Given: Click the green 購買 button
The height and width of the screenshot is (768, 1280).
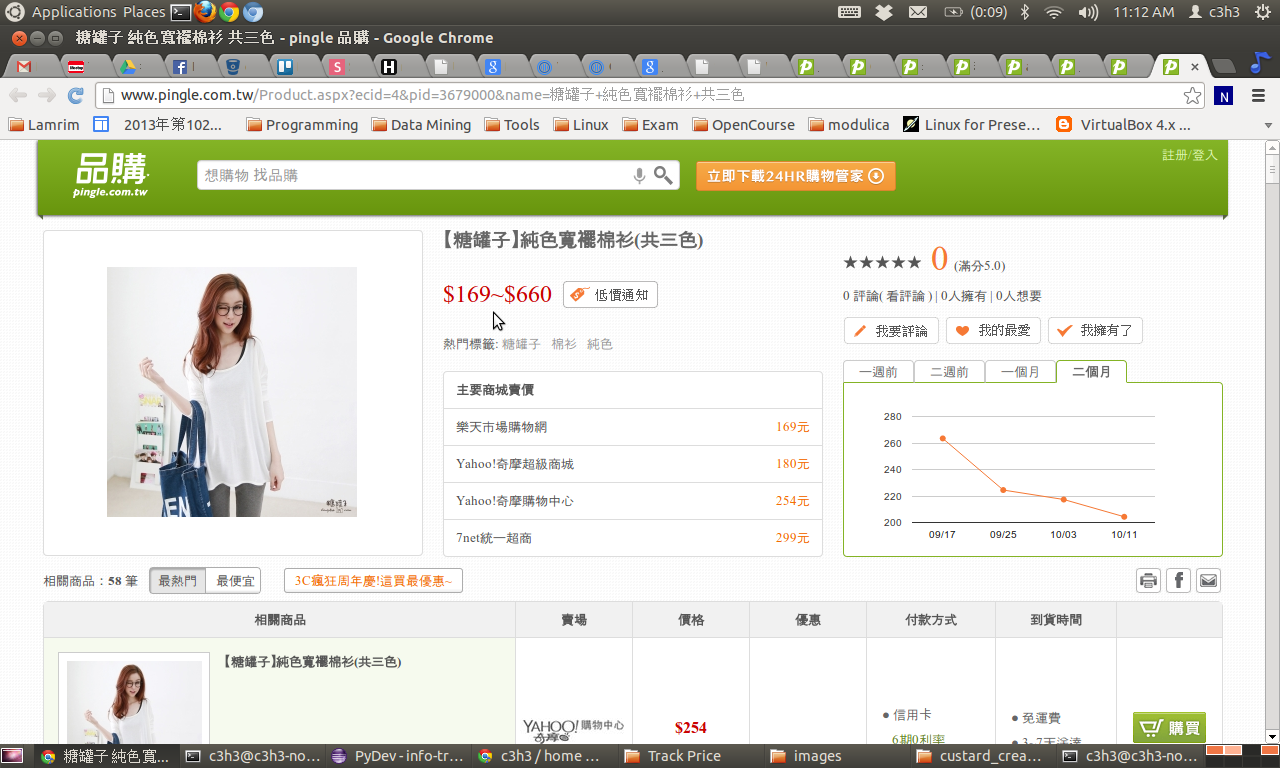Looking at the screenshot, I should click(x=1169, y=728).
